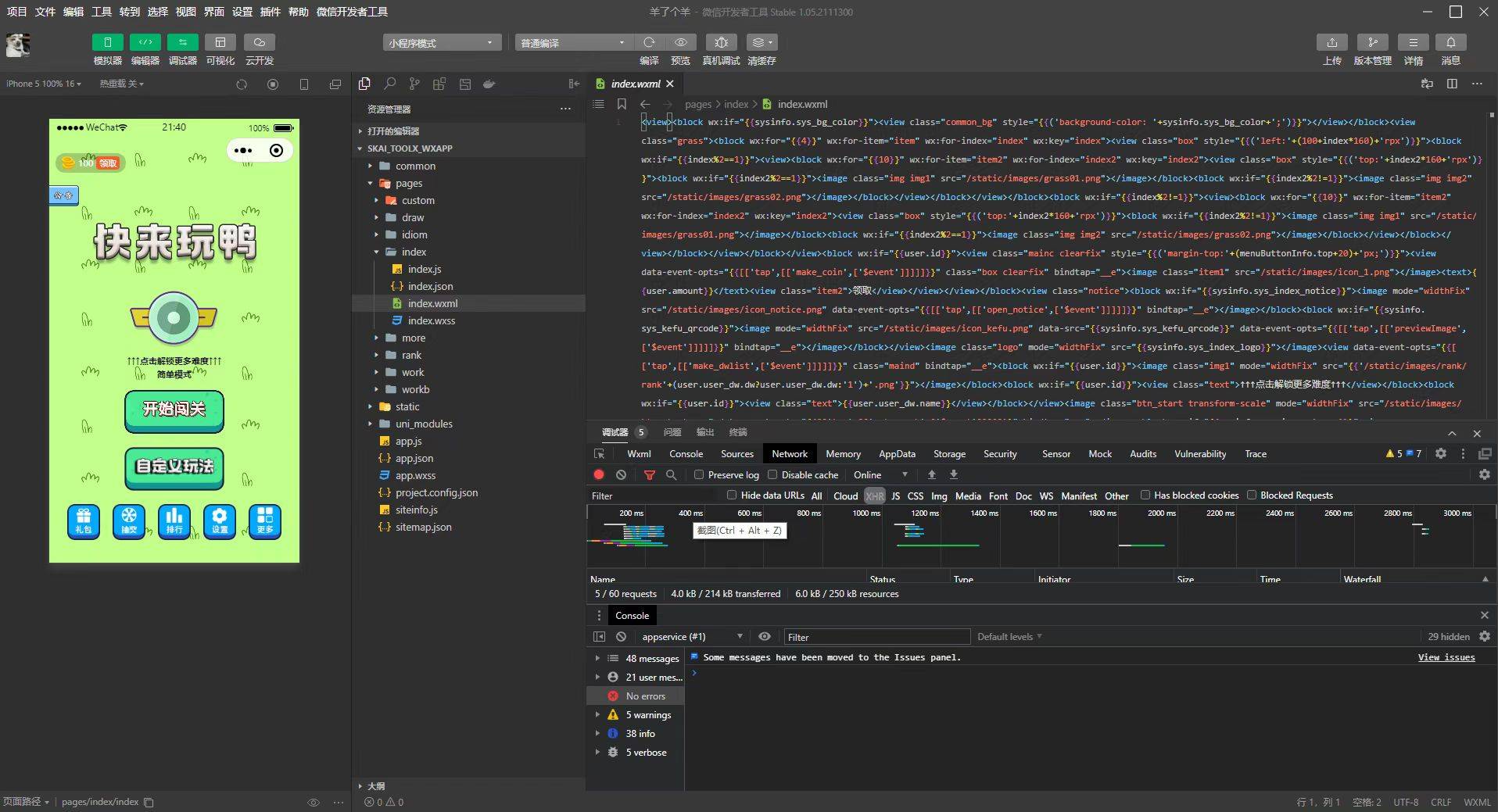
Task: Click the console Filter input field
Action: [x=877, y=637]
